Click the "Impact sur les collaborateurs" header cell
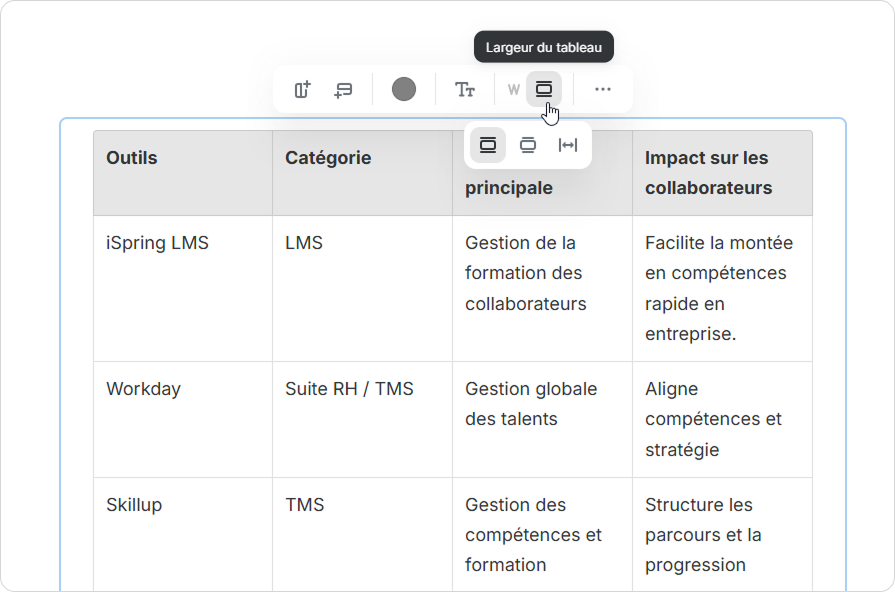This screenshot has width=895, height=592. [x=708, y=173]
